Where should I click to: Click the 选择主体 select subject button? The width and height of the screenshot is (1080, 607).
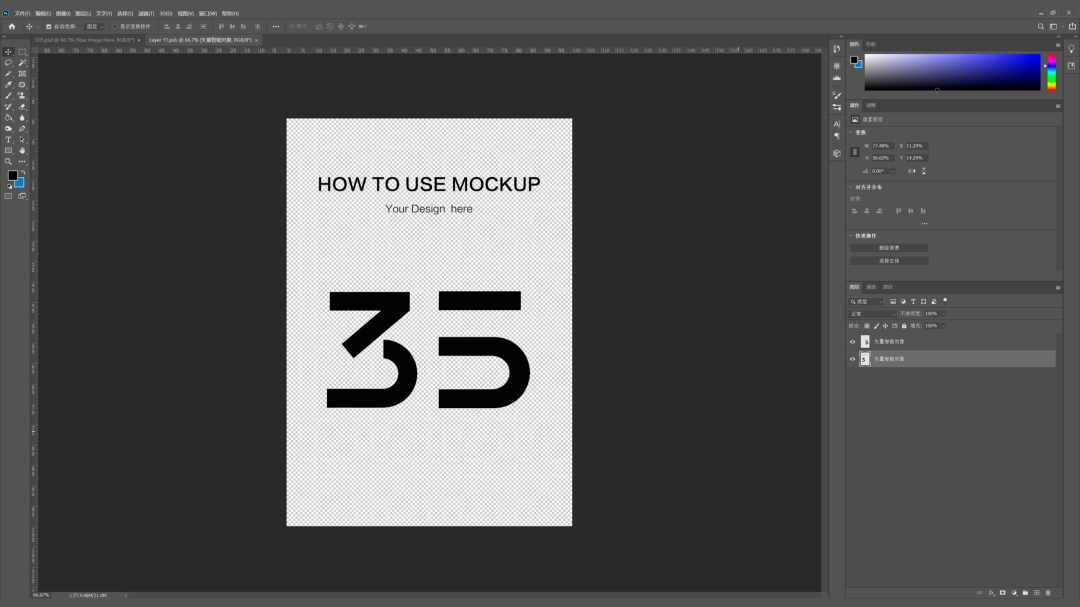coord(889,261)
